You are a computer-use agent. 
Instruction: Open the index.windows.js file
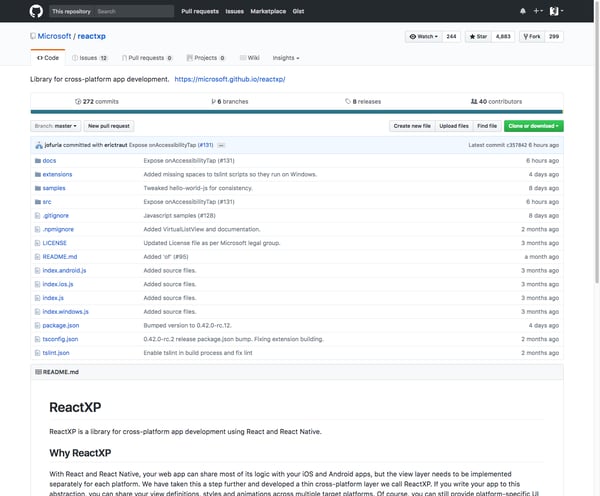tap(65, 312)
